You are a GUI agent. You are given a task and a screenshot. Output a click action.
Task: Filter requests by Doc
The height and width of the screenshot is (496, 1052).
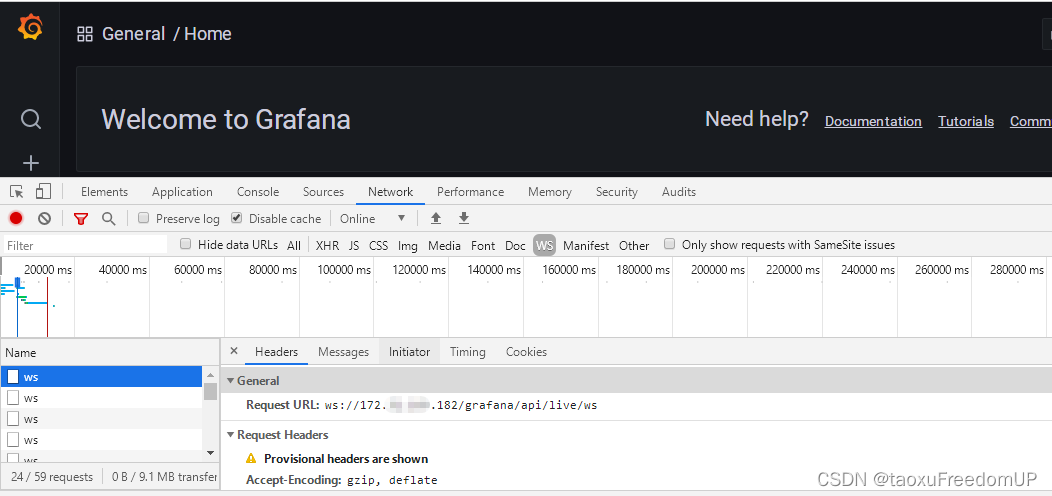515,246
